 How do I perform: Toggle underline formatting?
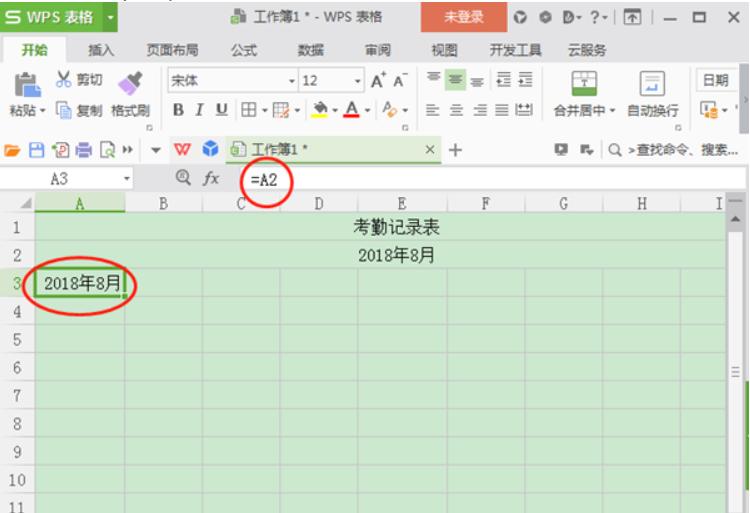click(x=221, y=110)
